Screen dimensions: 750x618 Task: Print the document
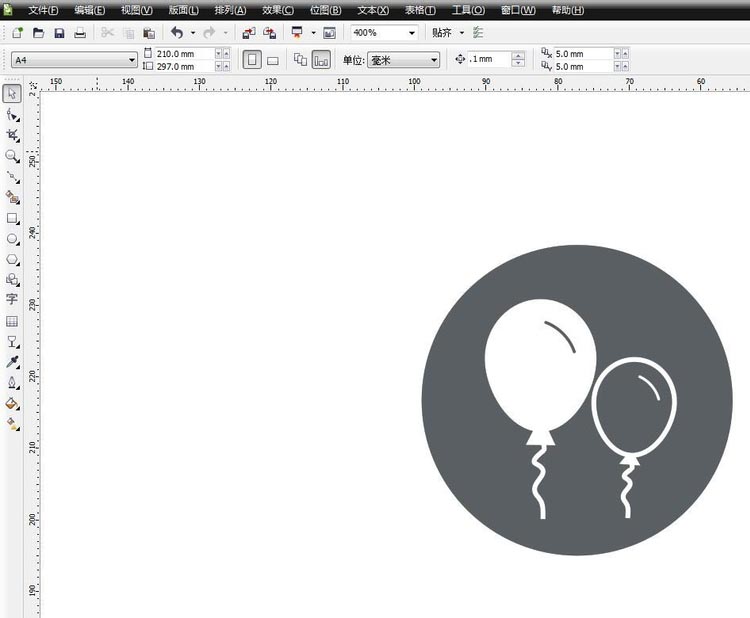pyautogui.click(x=80, y=33)
